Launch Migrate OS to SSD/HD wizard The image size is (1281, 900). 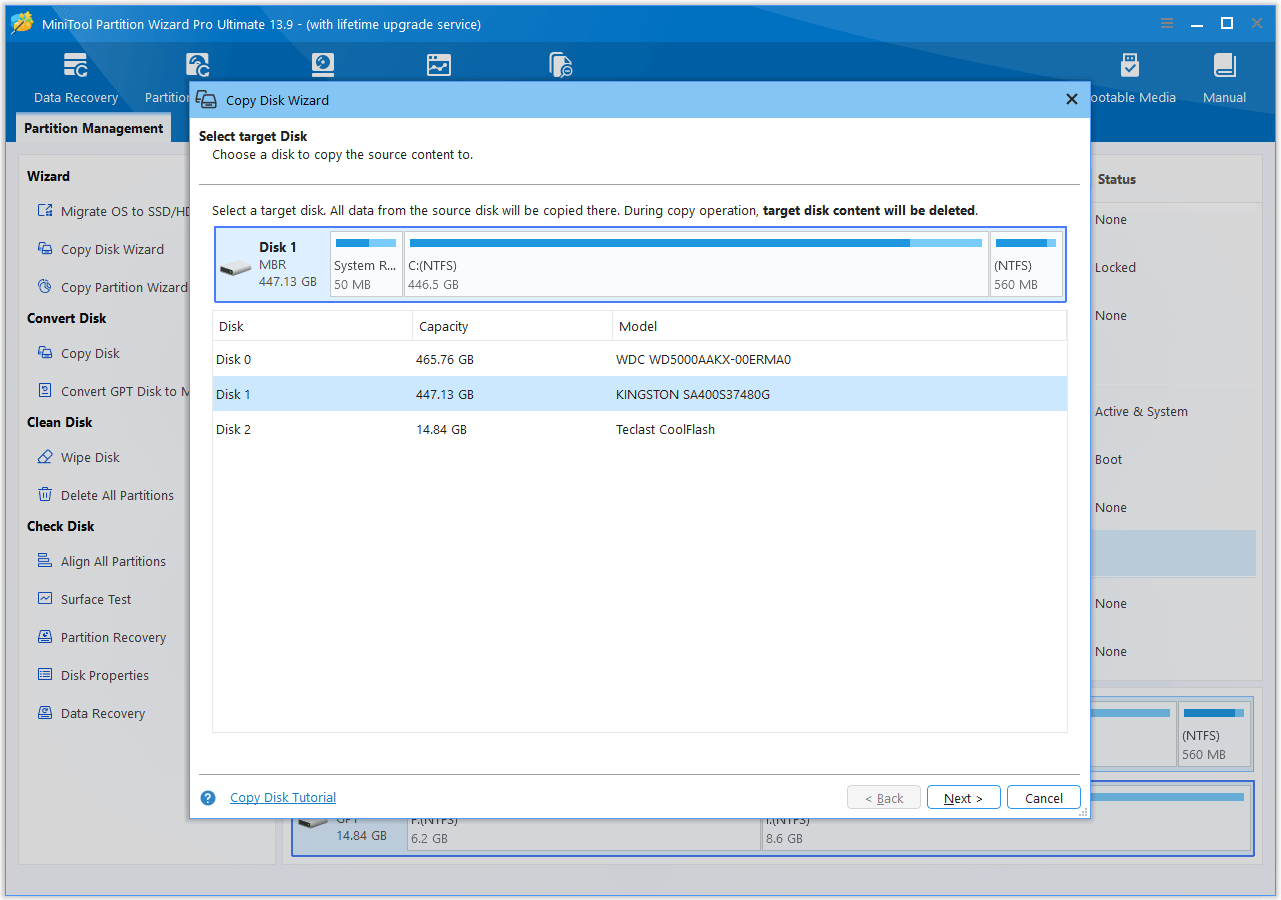113,211
